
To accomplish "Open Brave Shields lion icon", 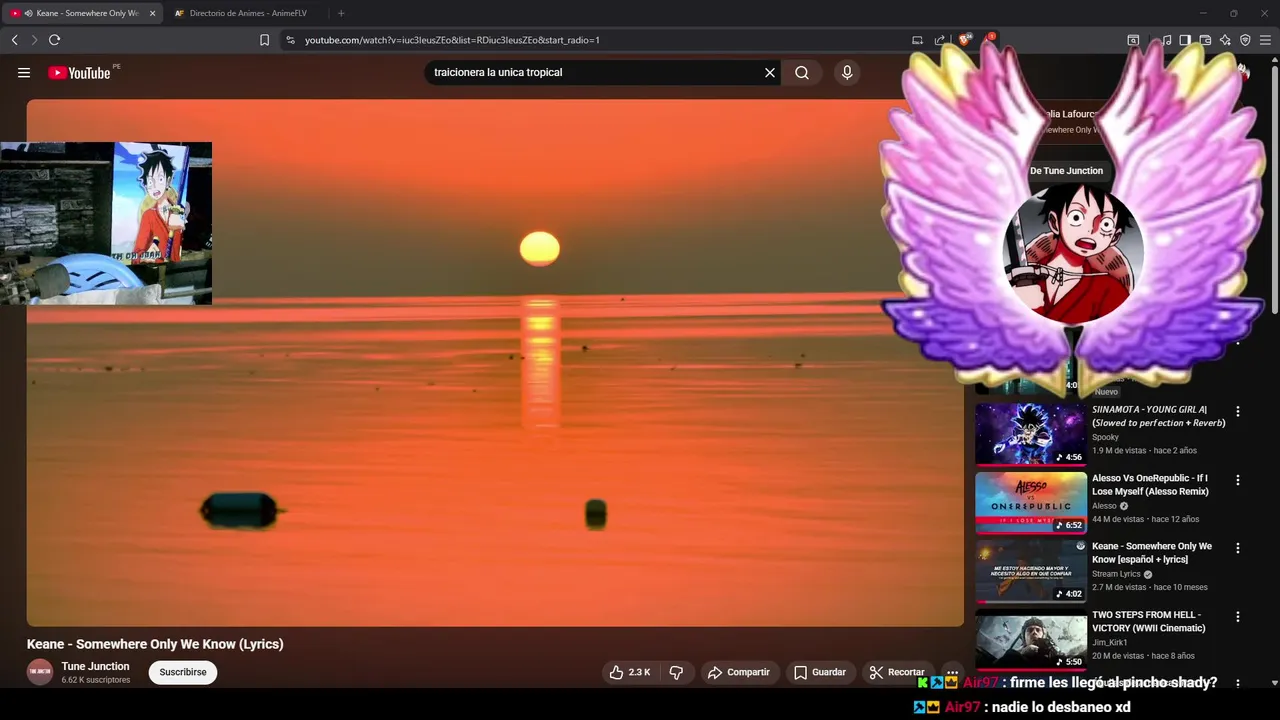I will pyautogui.click(x=965, y=40).
